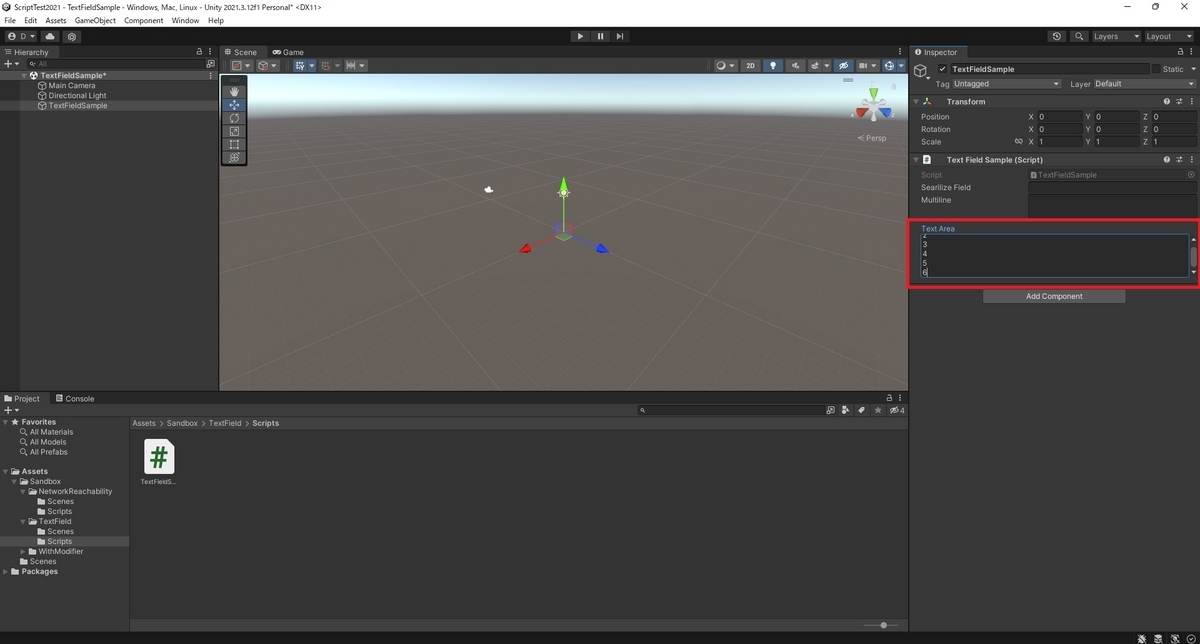
Task: Select the TextFieldSample script in the Project panel
Action: 158,458
